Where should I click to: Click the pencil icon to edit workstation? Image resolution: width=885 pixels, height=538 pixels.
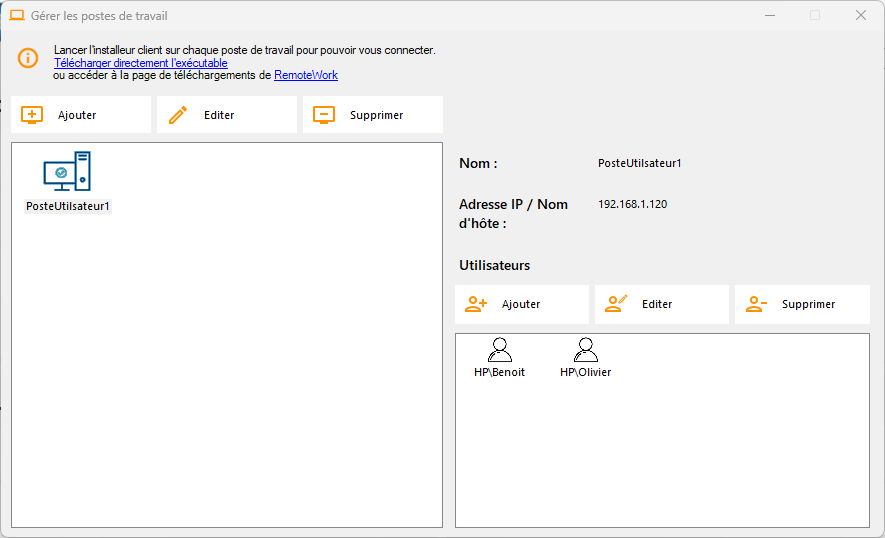point(178,115)
